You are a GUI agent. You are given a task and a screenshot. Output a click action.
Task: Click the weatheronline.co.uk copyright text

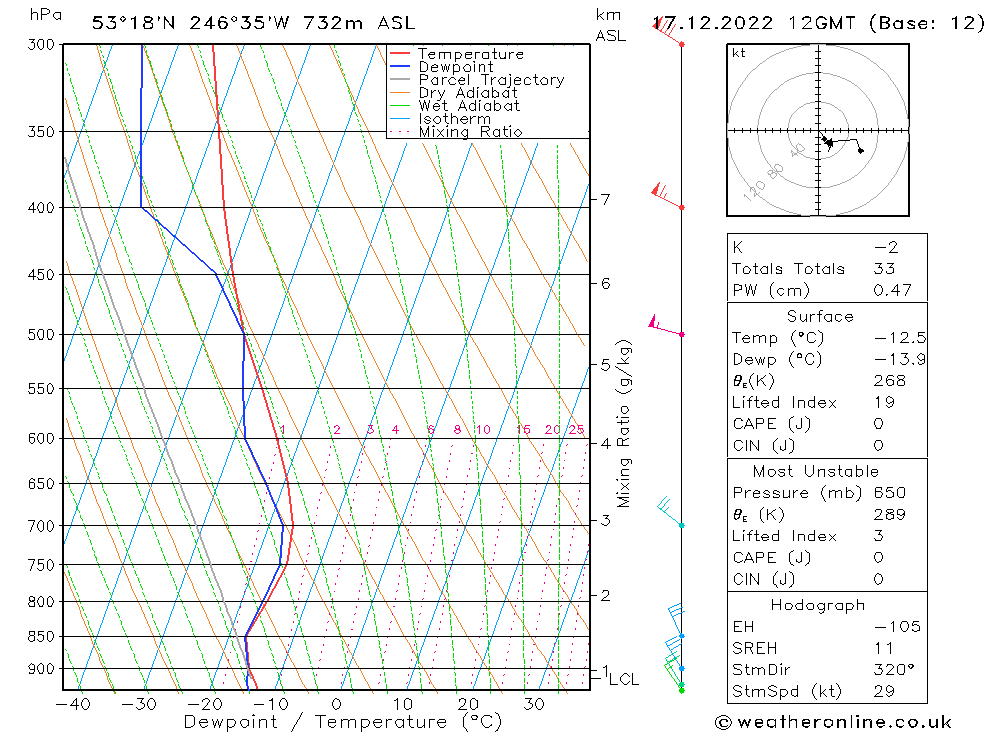point(833,722)
